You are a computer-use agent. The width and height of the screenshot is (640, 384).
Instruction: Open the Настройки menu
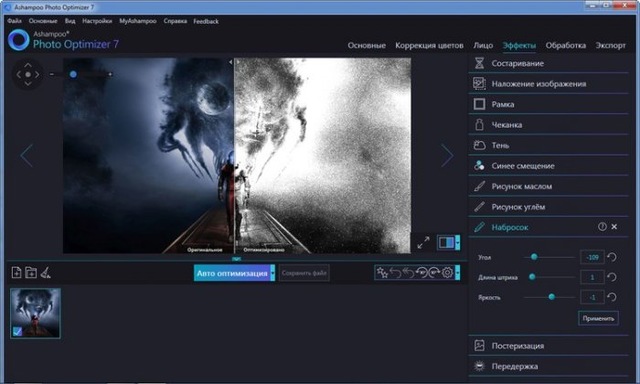[97, 21]
